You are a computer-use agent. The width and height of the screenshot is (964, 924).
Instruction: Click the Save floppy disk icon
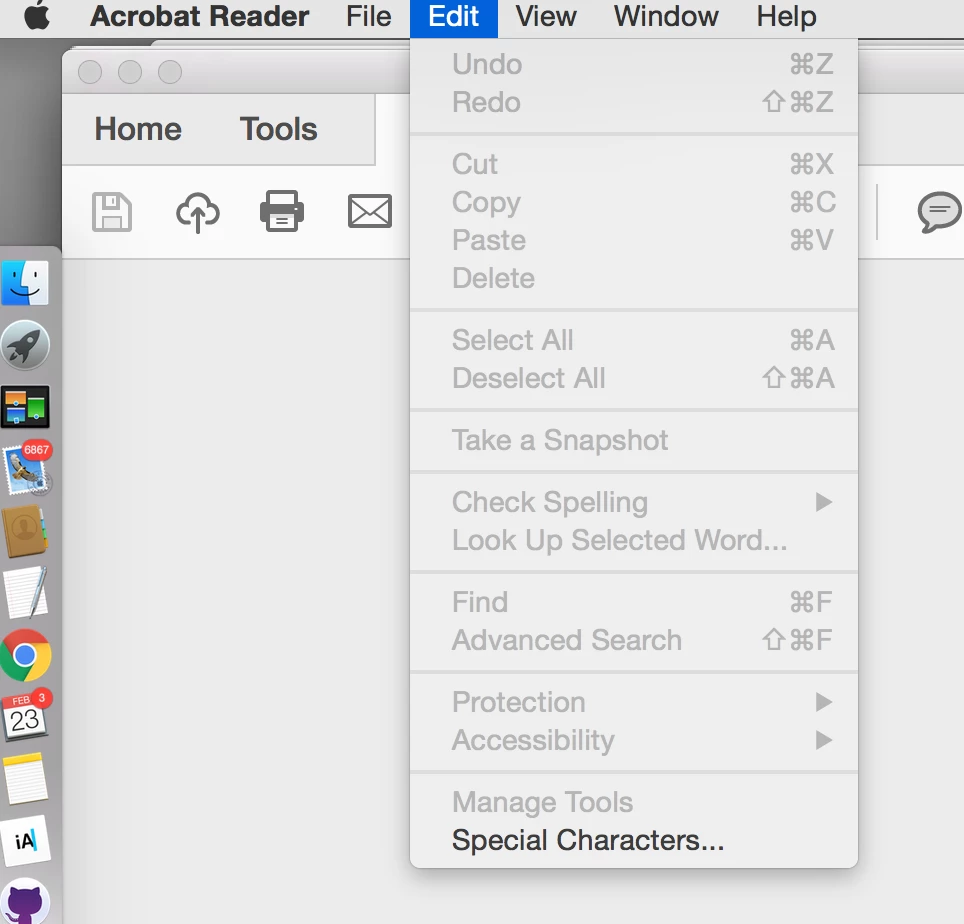point(112,212)
